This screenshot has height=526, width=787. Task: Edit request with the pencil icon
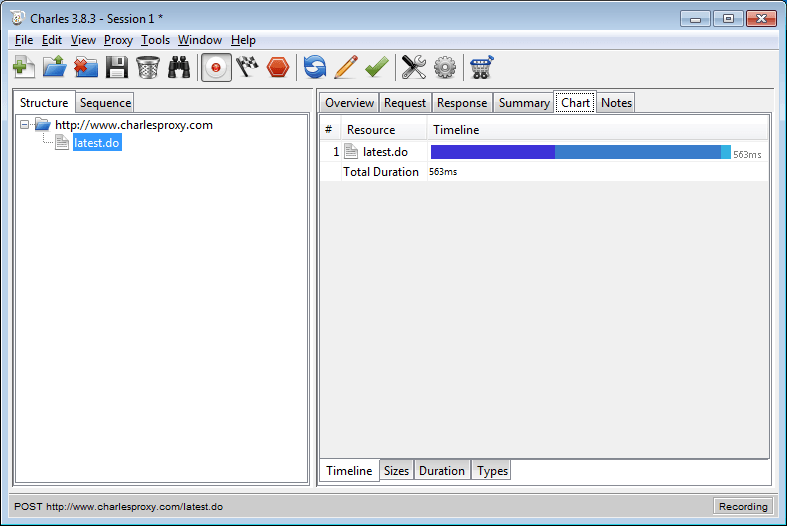[x=346, y=68]
